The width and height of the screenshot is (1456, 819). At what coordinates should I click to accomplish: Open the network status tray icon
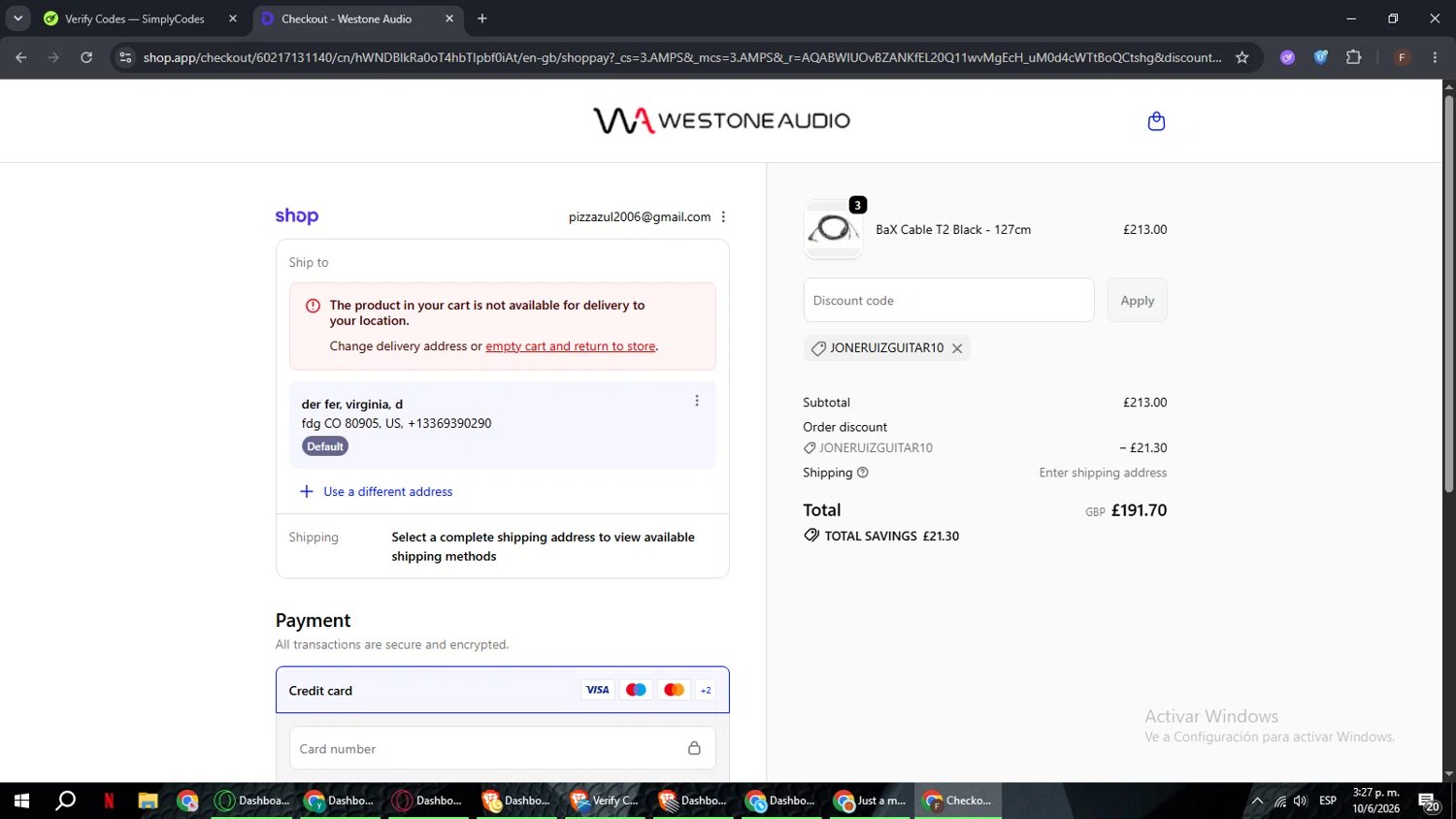(x=1280, y=801)
